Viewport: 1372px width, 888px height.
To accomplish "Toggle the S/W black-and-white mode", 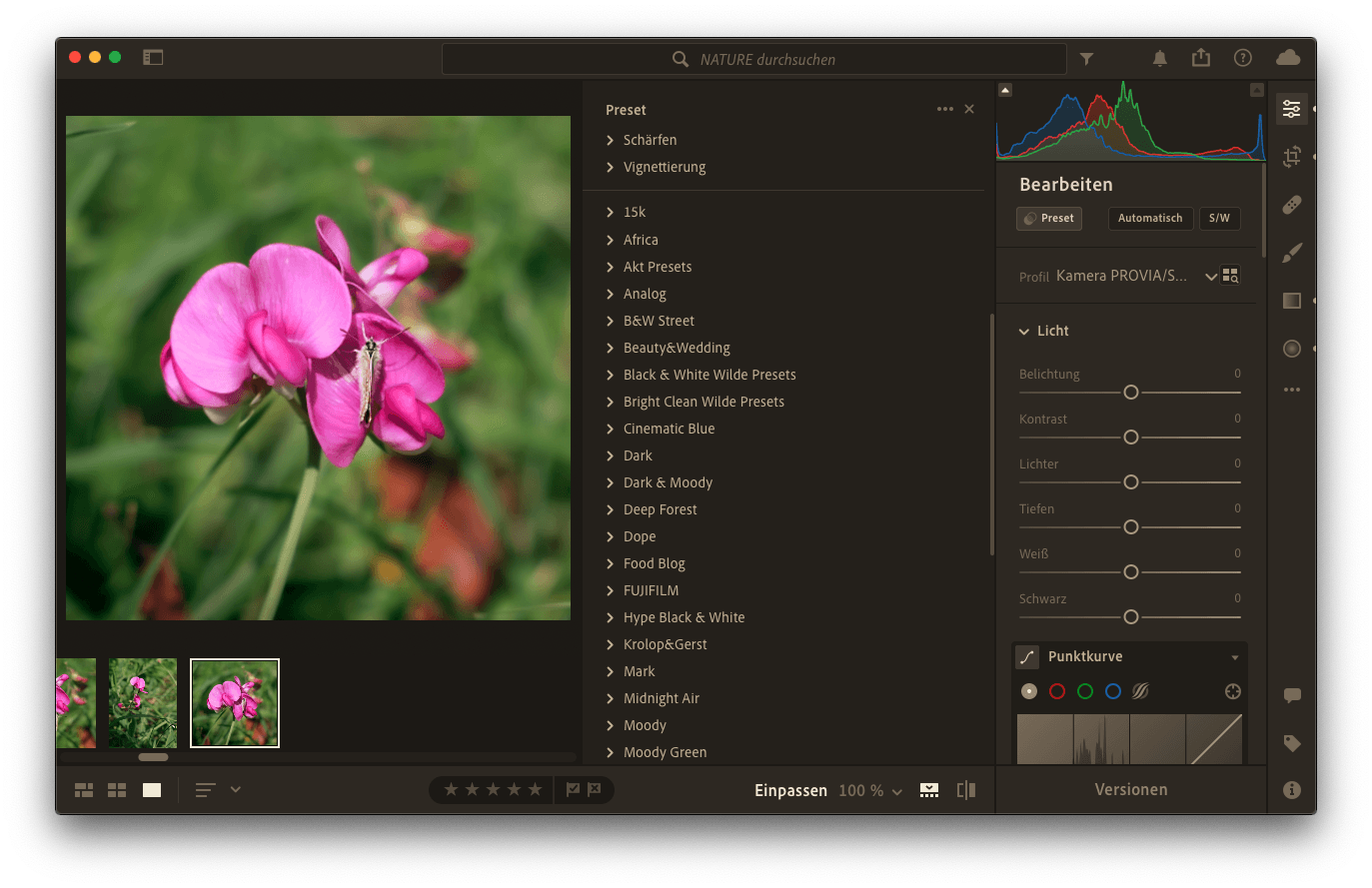I will 1219,218.
